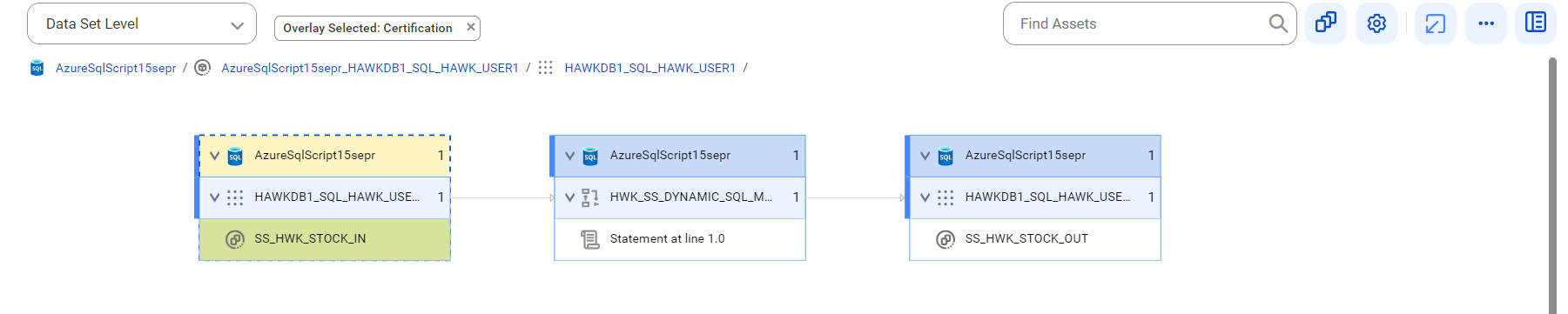Click the SQL database icon in breadcrumb
The width and height of the screenshot is (1568, 314).
[37, 68]
